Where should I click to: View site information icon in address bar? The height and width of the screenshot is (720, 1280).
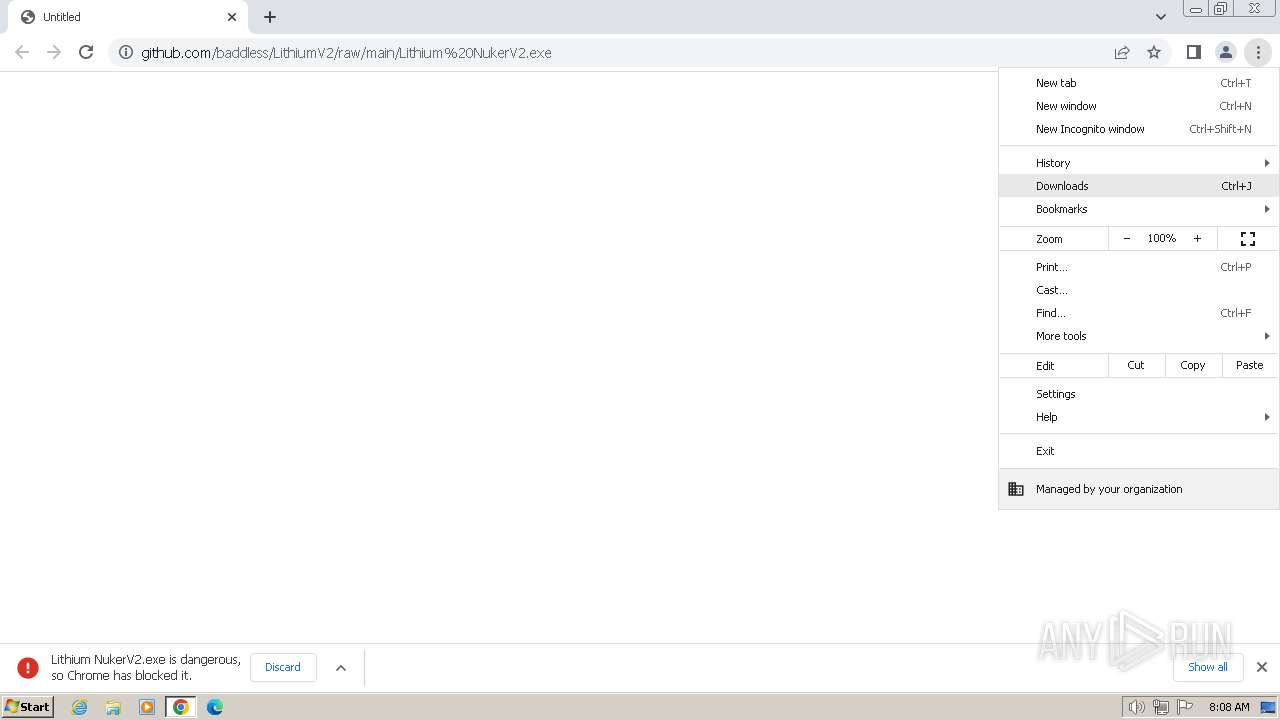(126, 52)
